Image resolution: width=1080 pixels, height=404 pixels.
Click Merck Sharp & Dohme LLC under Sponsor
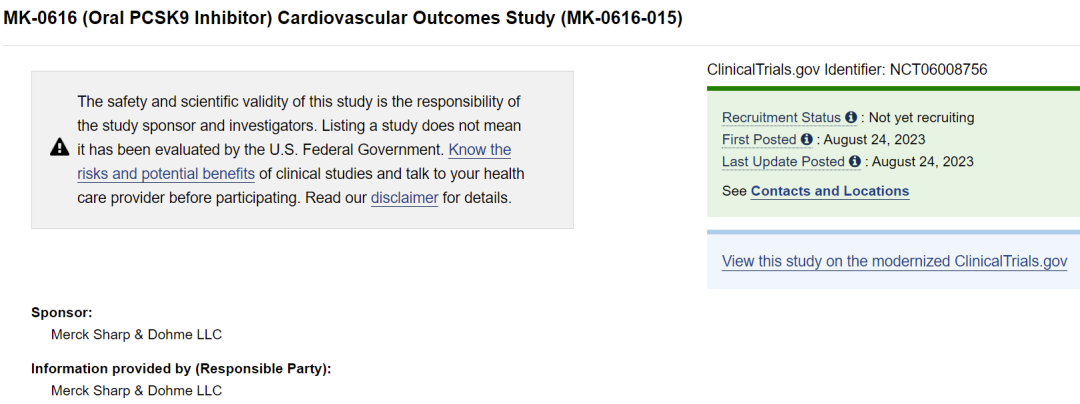pos(136,335)
